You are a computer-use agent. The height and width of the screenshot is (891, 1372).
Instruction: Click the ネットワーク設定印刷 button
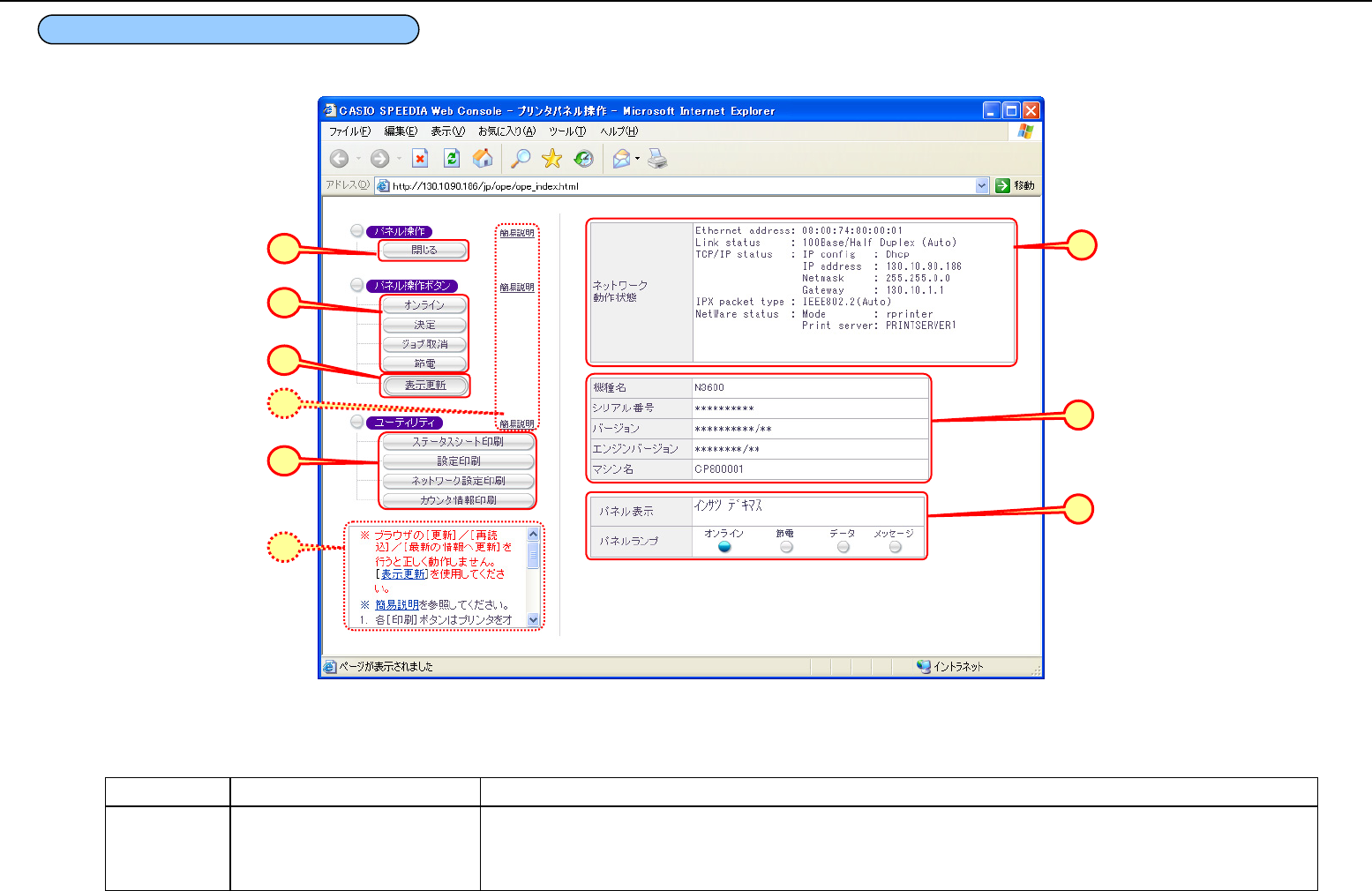[458, 481]
